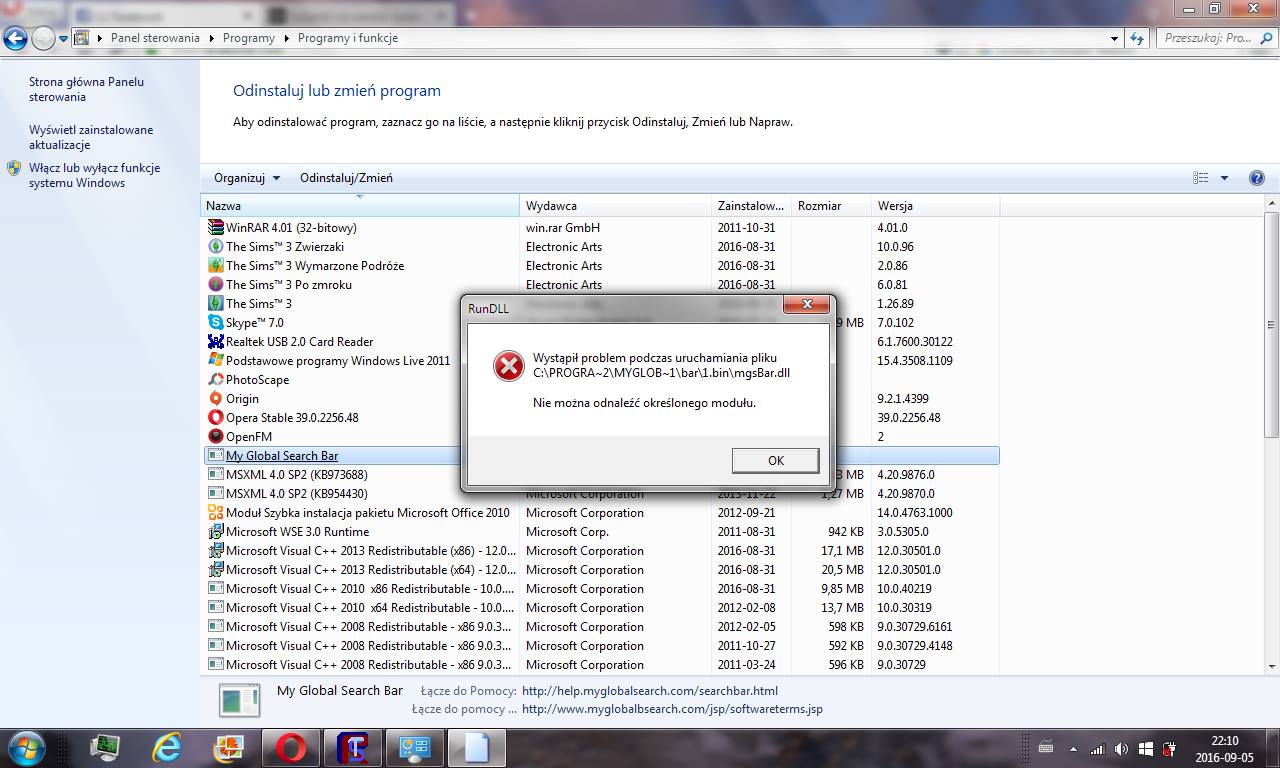This screenshot has height=768, width=1280.
Task: Open the address bar history dropdown
Action: [x=1114, y=38]
